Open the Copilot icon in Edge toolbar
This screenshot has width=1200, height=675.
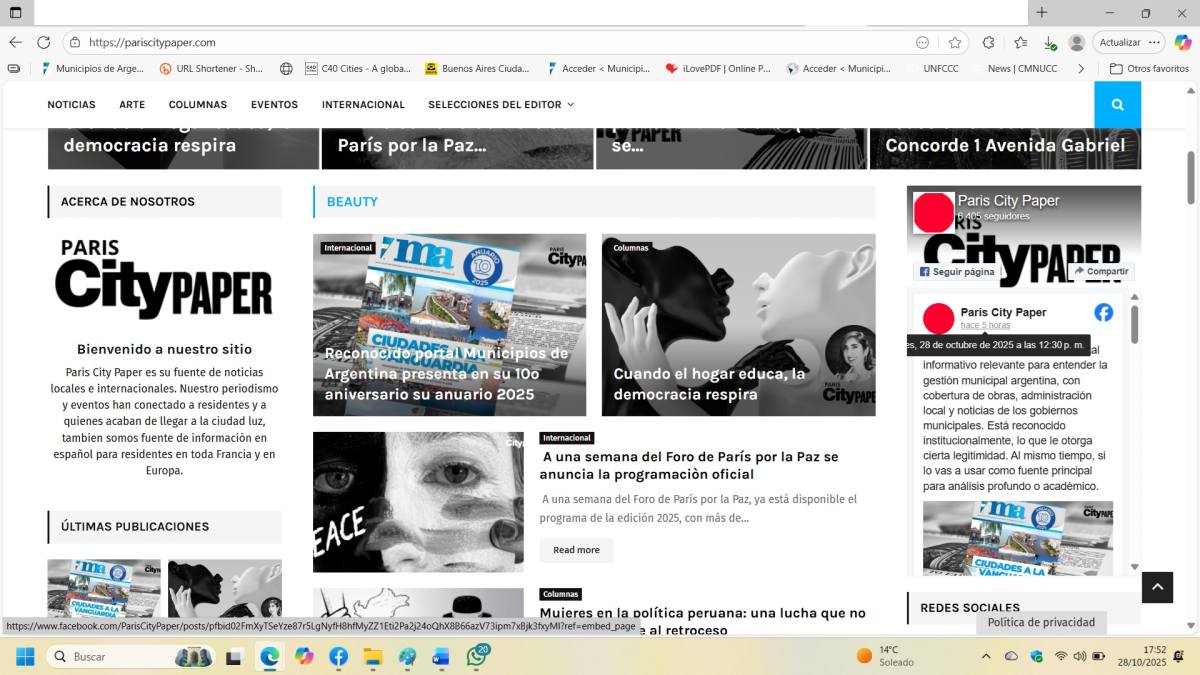pos(1183,42)
